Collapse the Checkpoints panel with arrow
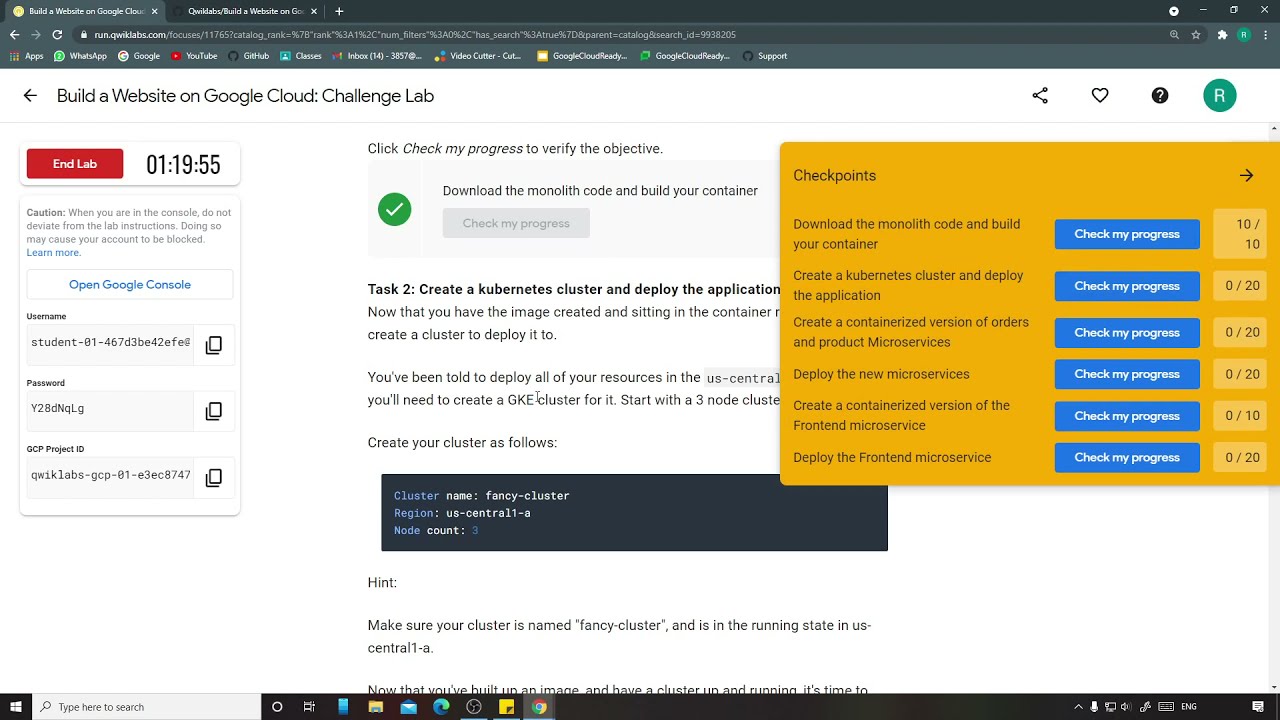The height and width of the screenshot is (720, 1280). pos(1246,176)
